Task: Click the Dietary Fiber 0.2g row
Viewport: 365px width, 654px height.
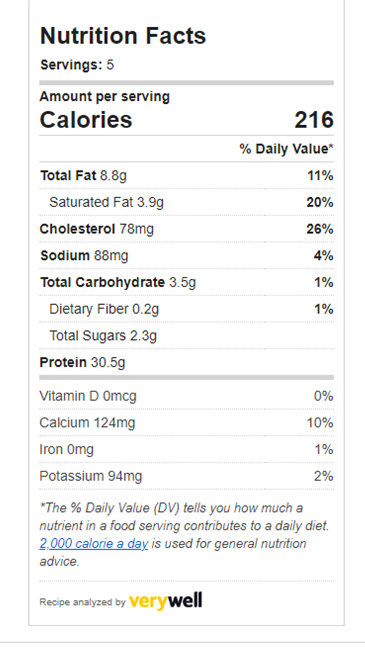Action: click(186, 309)
